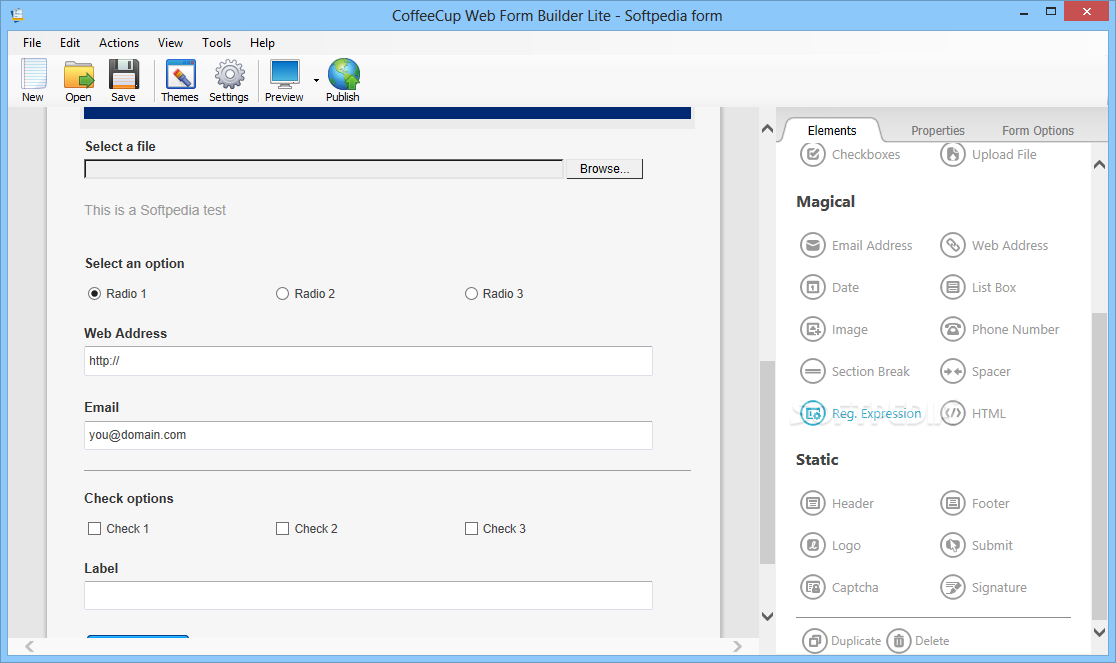Add a Submit button element

point(976,546)
